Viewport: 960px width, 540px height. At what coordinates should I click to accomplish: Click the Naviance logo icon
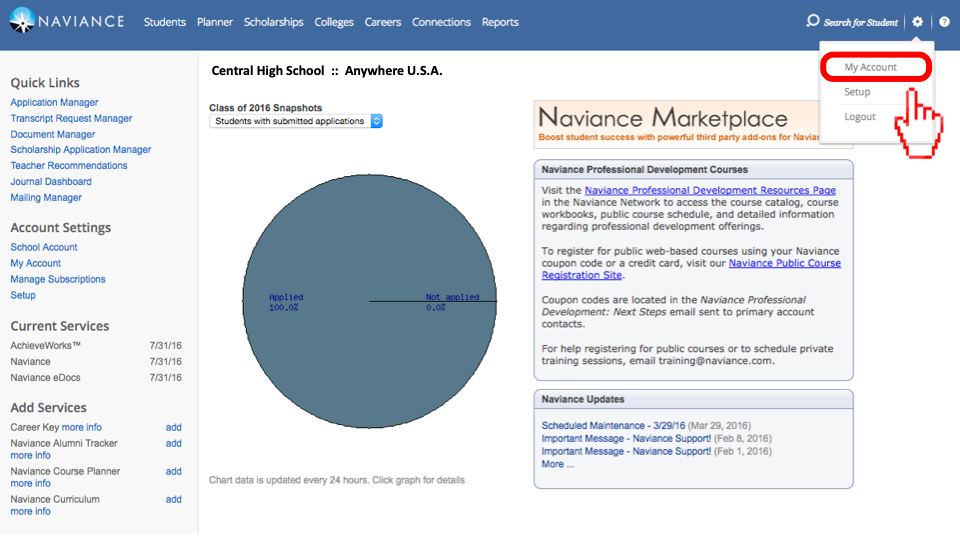[22, 20]
